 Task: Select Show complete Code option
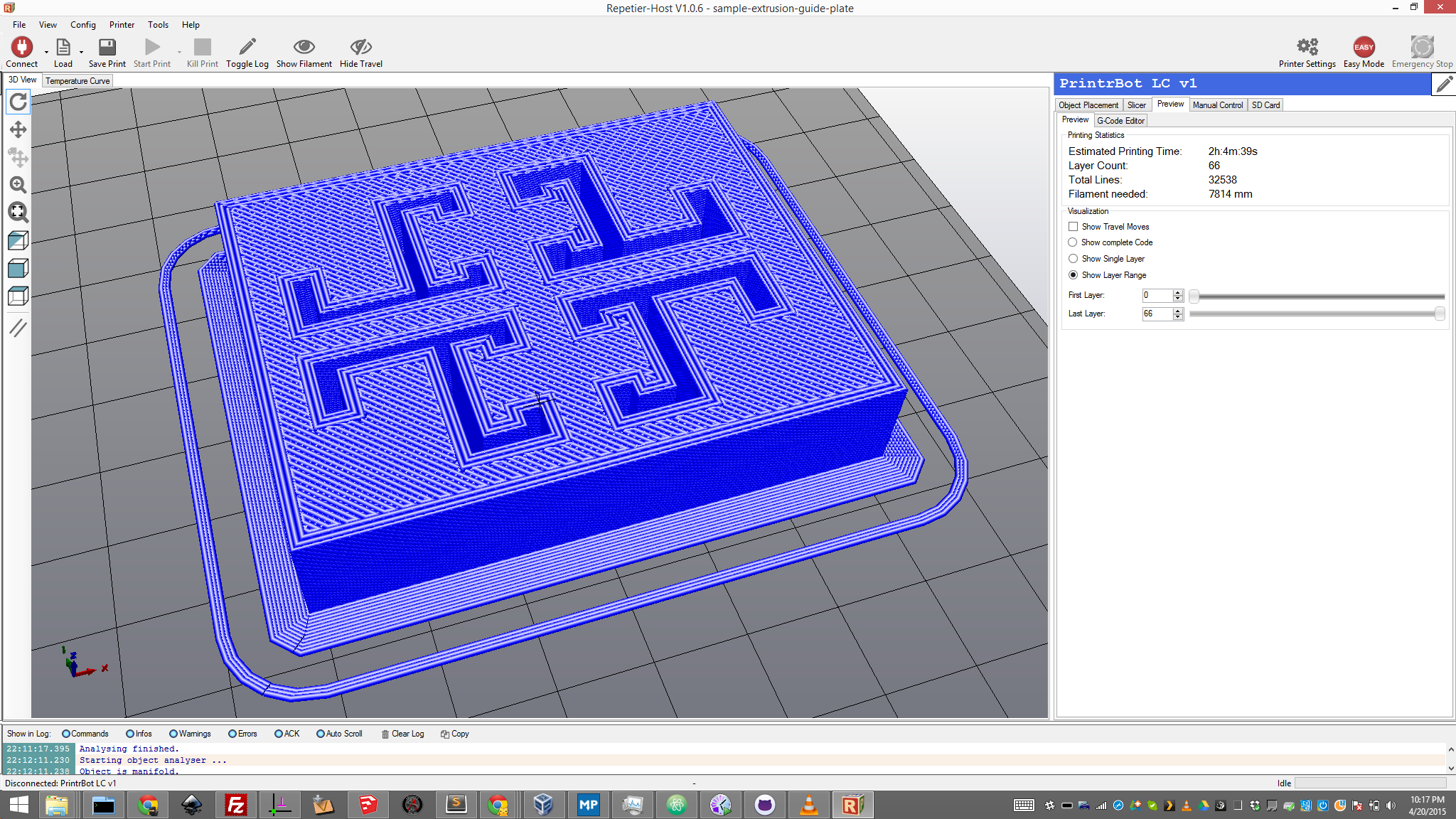(1073, 242)
